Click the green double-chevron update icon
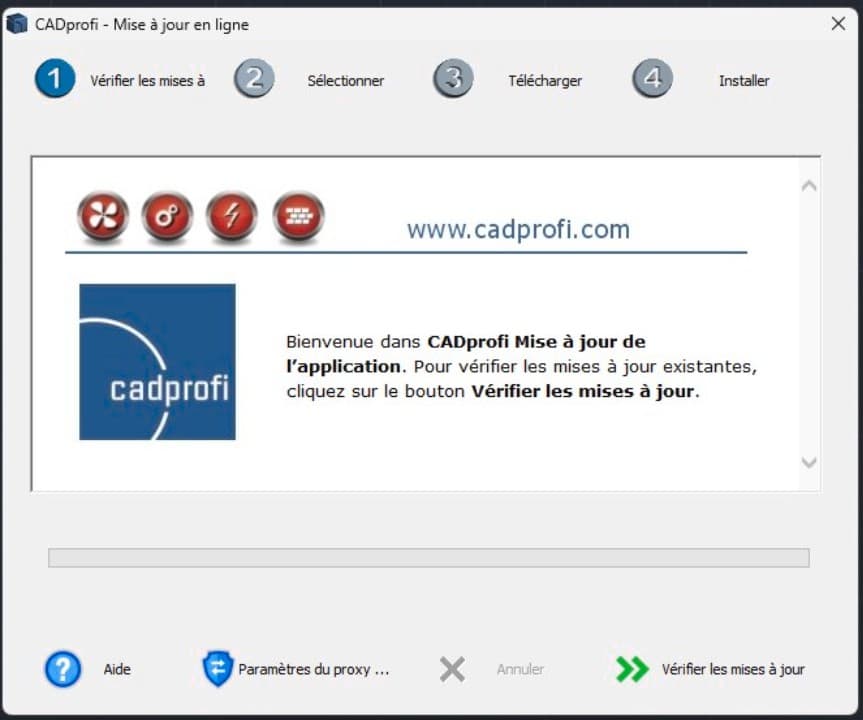 pyautogui.click(x=630, y=669)
